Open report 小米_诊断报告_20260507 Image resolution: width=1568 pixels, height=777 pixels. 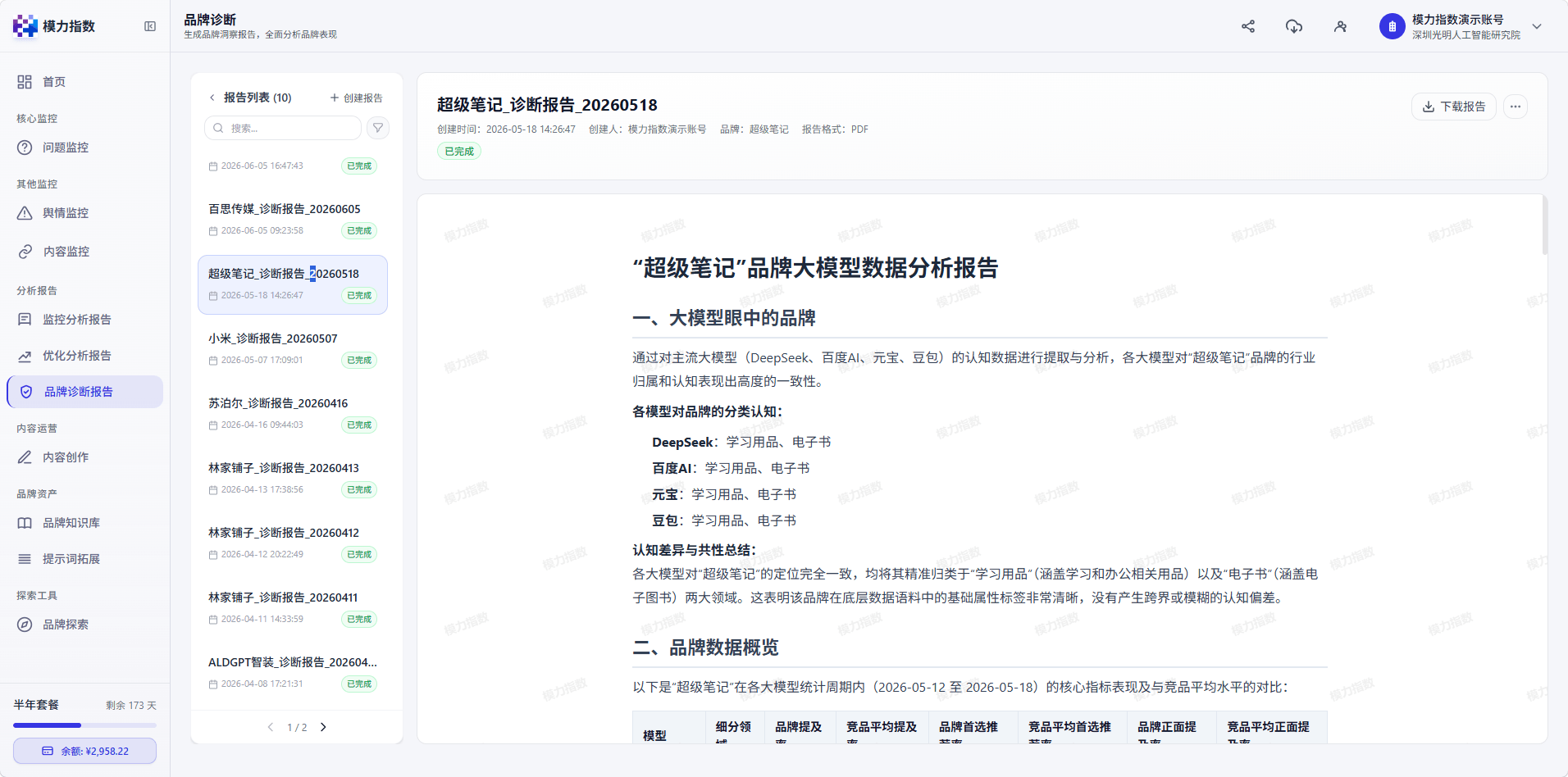[x=293, y=349]
